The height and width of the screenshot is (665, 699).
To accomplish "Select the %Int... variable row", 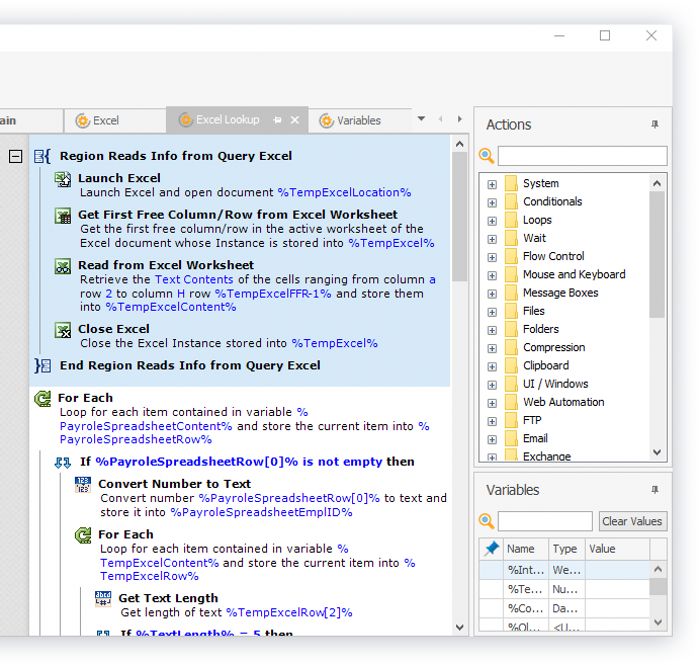I will coord(564,570).
